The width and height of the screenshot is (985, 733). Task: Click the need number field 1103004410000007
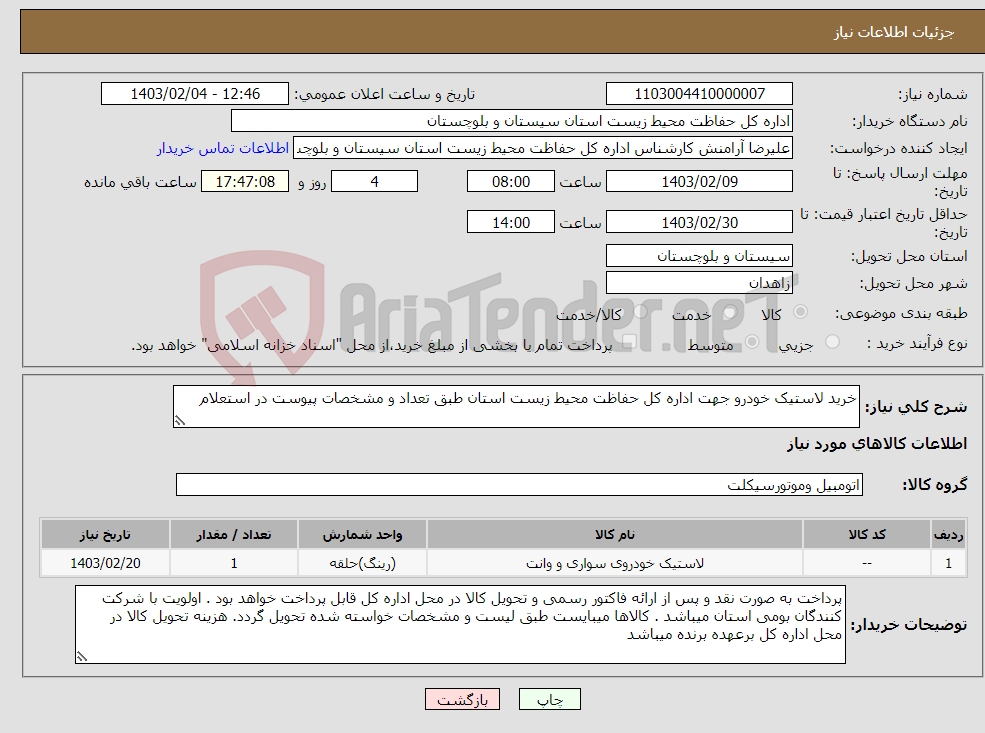(699, 94)
